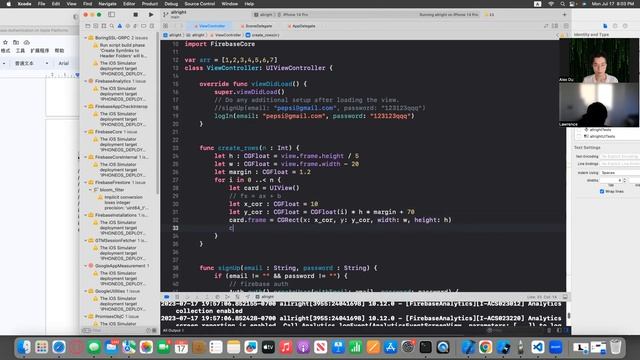Collapse the FirebaseFirestore issue group

point(85,182)
